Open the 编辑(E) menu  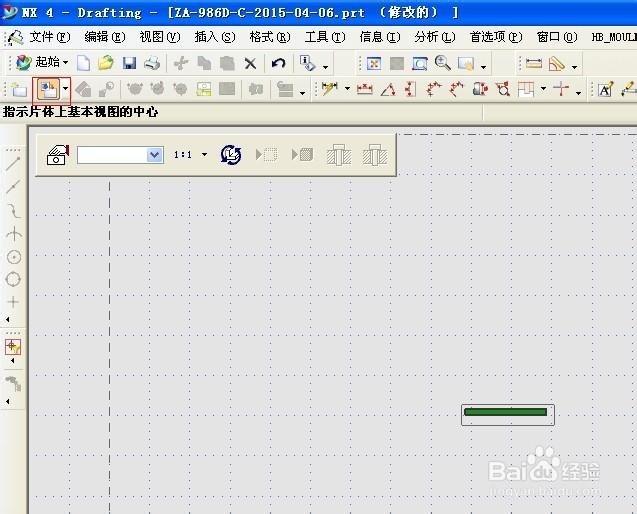click(105, 37)
